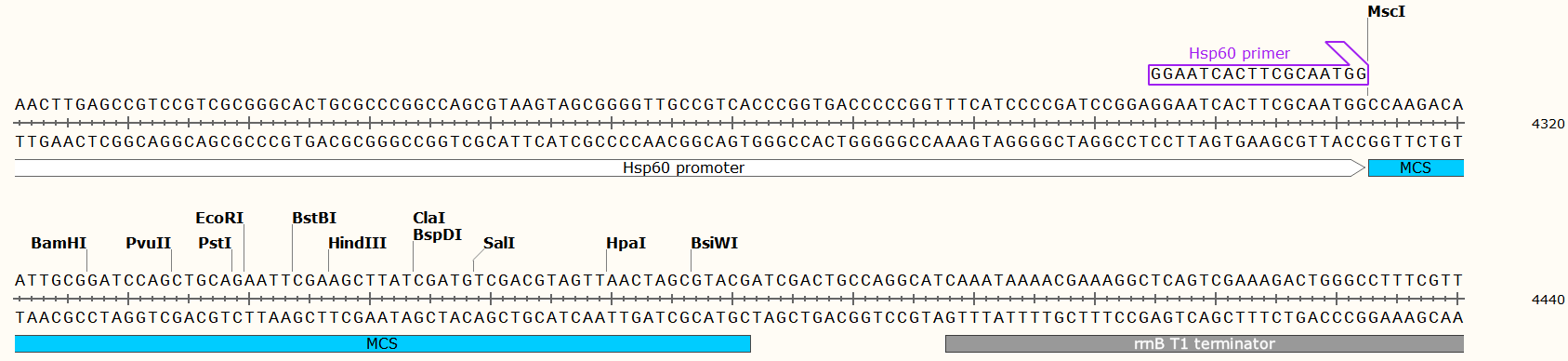Click the BspDI restriction site label

tap(437, 234)
